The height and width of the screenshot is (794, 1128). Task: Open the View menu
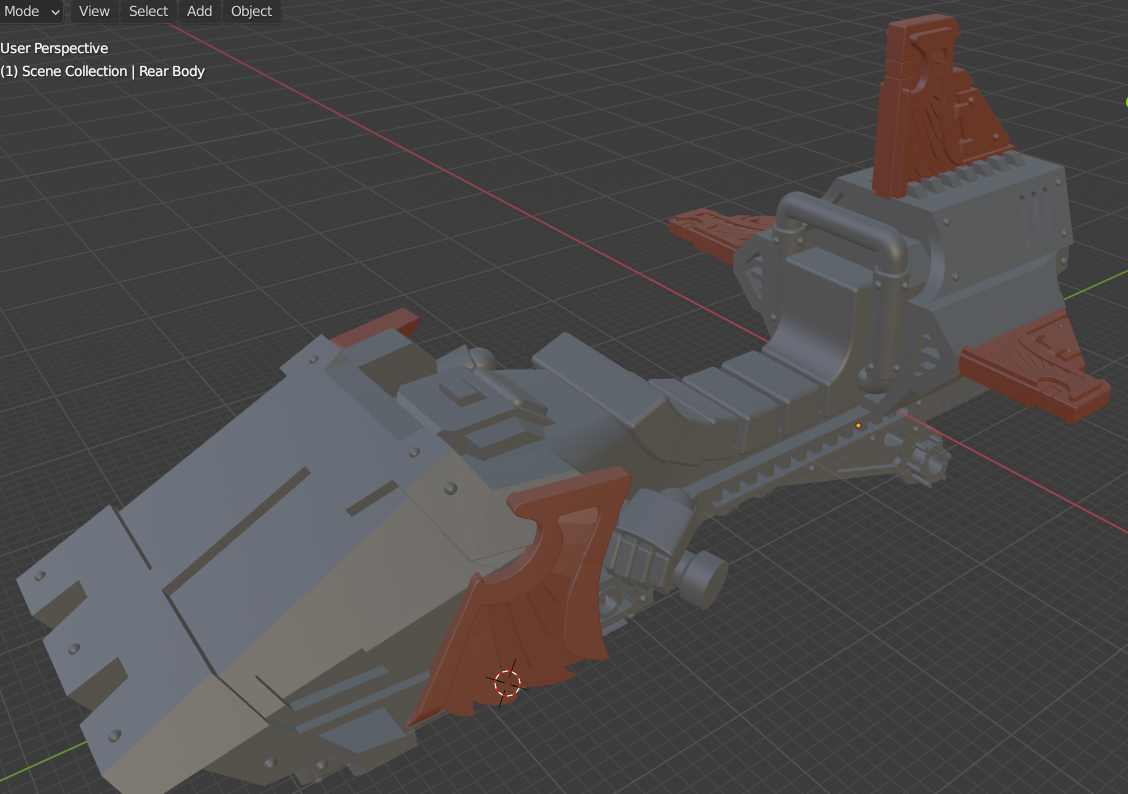pyautogui.click(x=94, y=11)
